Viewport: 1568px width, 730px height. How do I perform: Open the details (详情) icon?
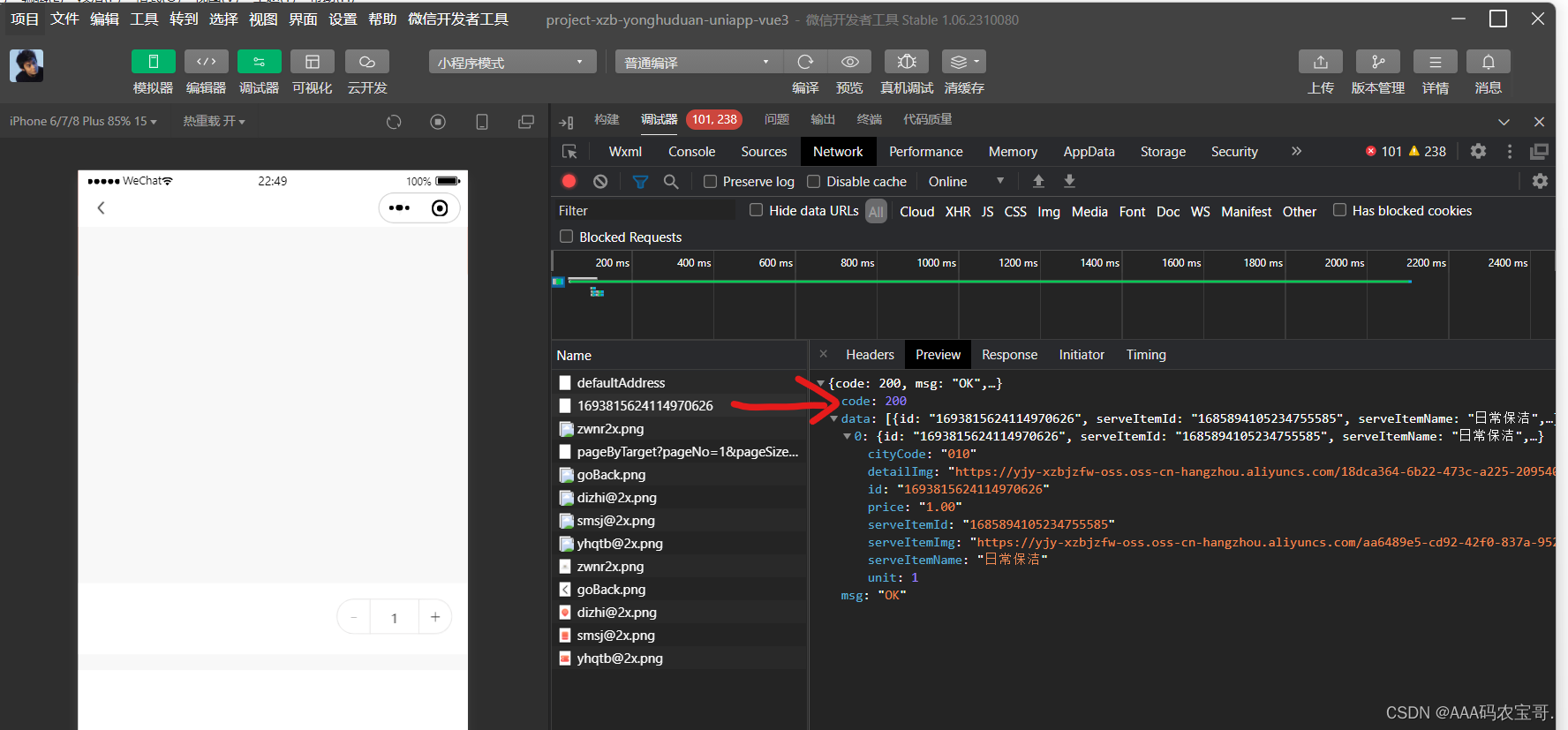[1436, 62]
